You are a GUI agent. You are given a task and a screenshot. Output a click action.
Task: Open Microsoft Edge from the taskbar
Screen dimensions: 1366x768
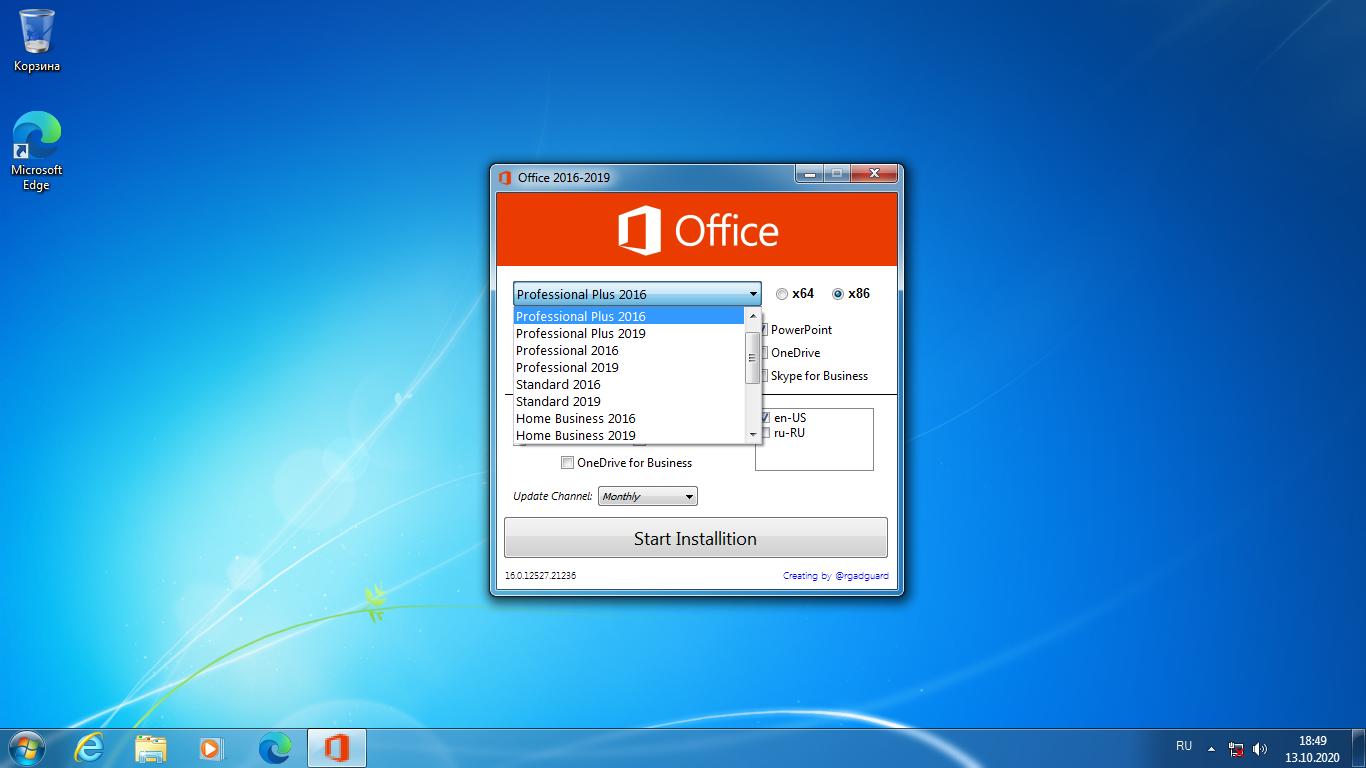tap(275, 747)
